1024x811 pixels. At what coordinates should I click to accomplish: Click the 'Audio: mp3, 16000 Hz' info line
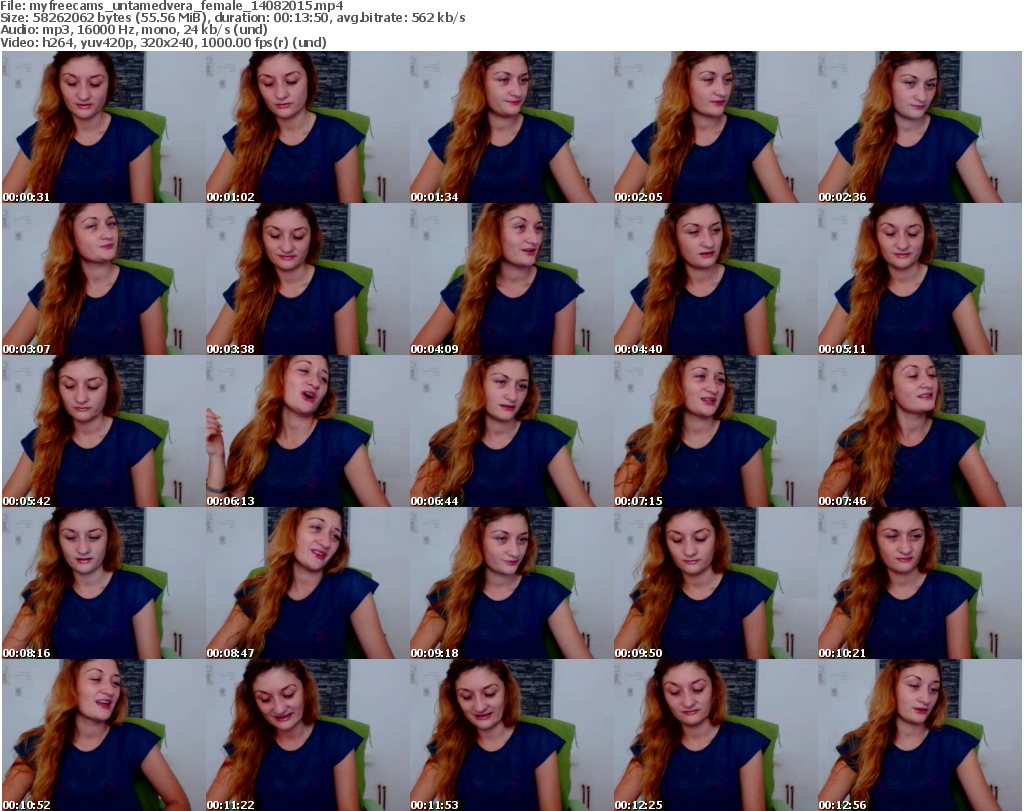point(134,30)
